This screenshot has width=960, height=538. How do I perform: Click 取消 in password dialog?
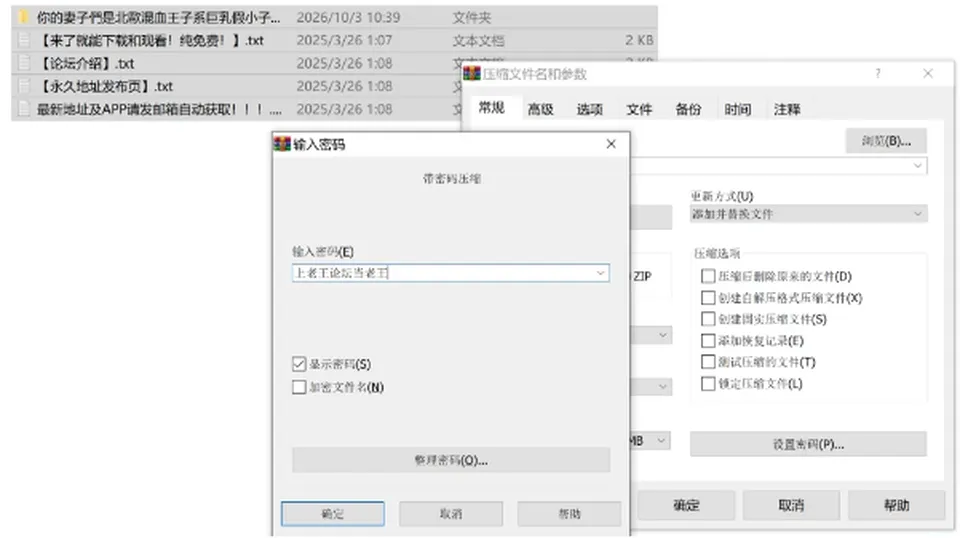451,514
